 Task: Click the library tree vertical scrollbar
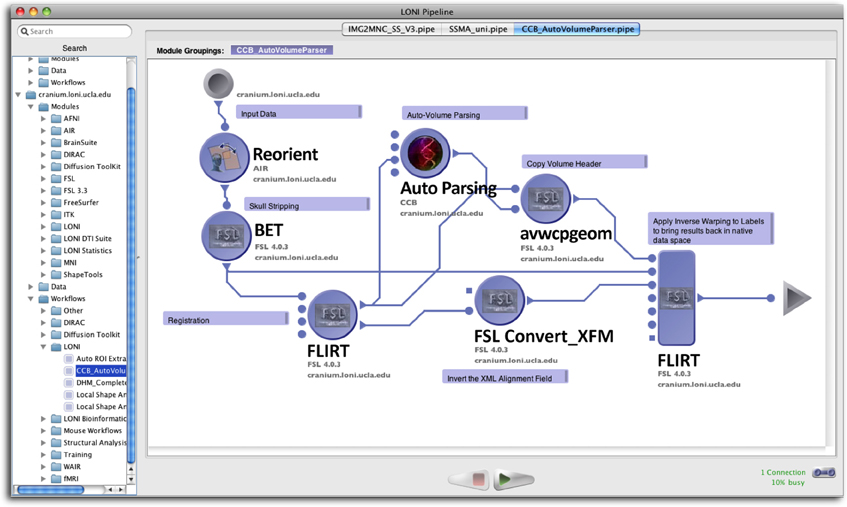131,275
